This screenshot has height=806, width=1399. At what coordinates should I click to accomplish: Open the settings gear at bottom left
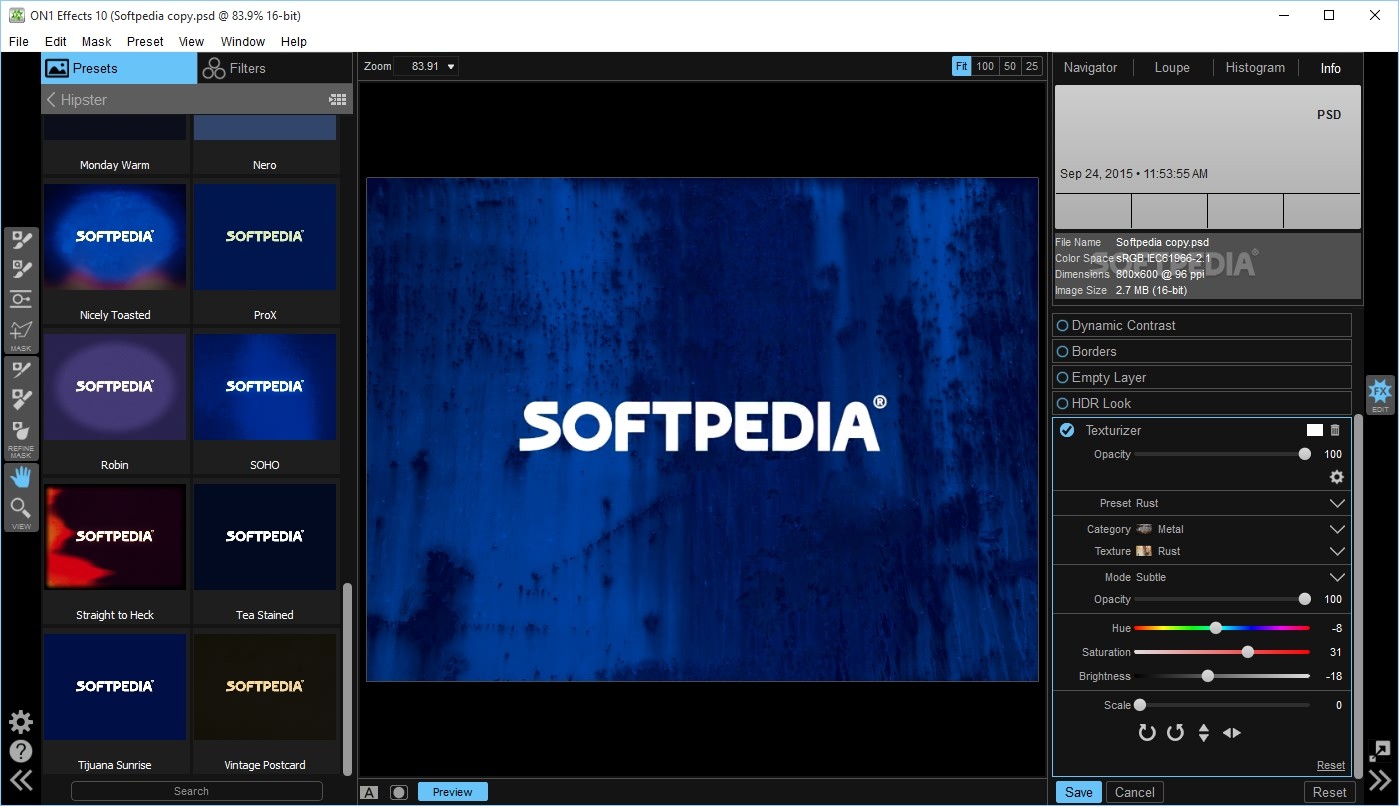pyautogui.click(x=21, y=722)
